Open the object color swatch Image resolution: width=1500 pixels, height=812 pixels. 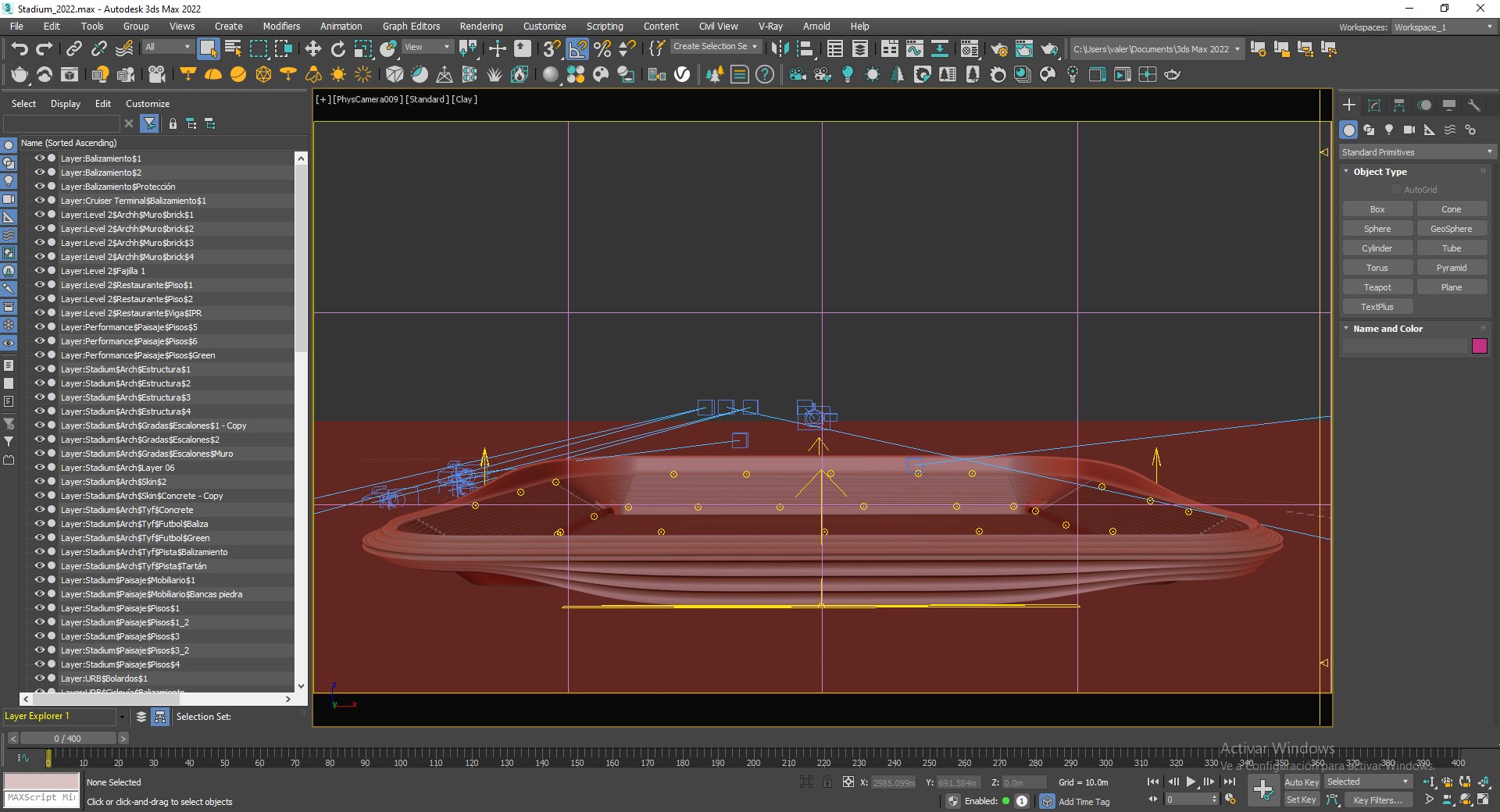click(1480, 346)
